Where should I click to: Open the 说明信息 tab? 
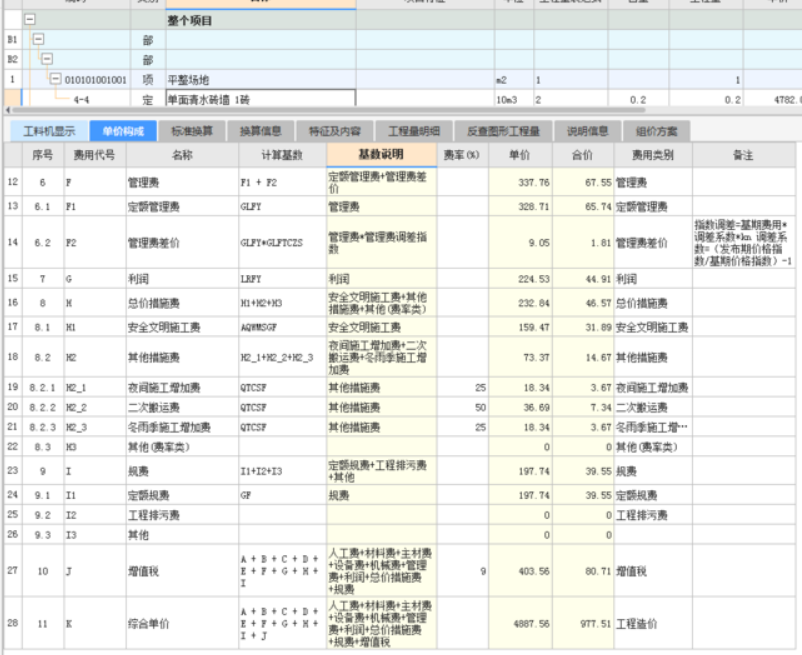[x=587, y=131]
